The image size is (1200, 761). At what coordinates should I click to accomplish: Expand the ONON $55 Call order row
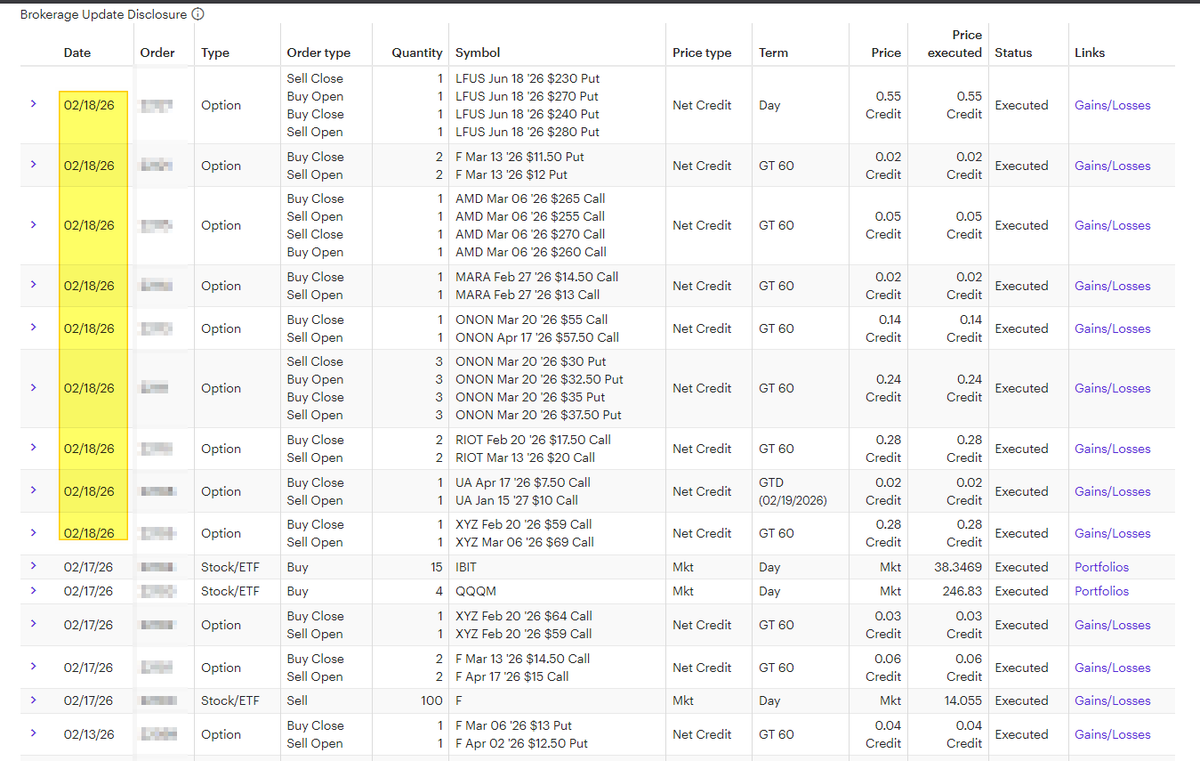[x=33, y=328]
